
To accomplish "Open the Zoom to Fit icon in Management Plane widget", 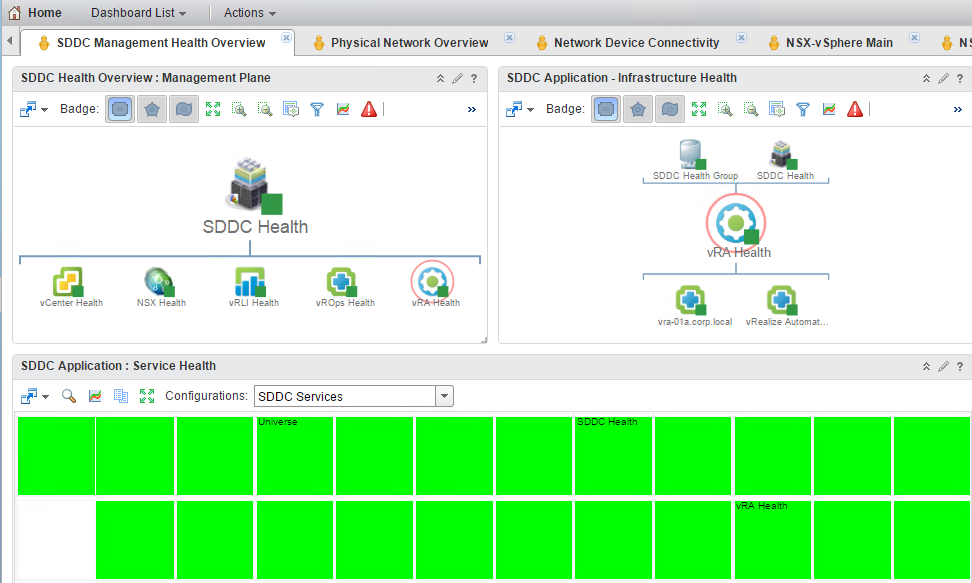I will [x=213, y=109].
